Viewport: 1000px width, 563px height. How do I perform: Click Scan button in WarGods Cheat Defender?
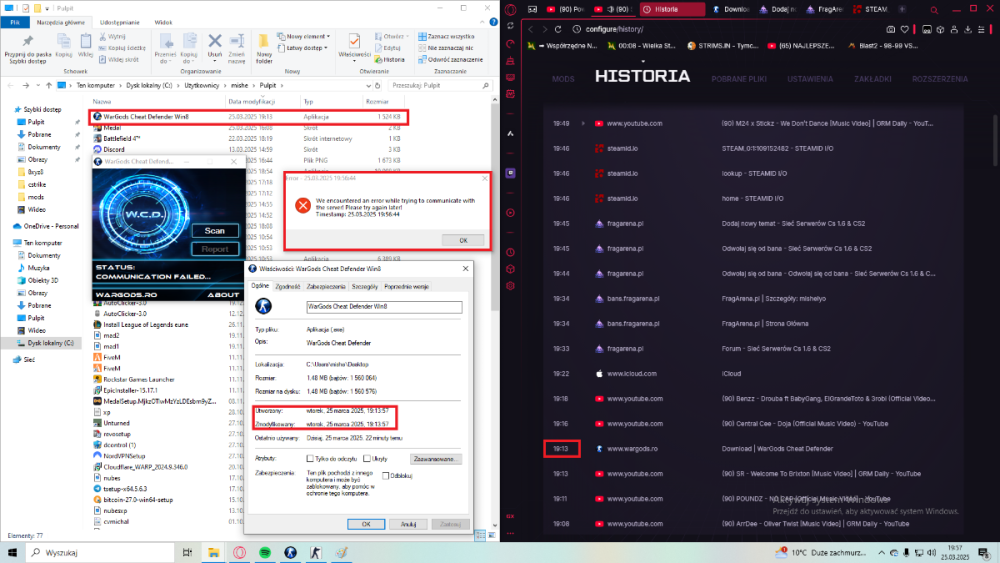point(214,231)
